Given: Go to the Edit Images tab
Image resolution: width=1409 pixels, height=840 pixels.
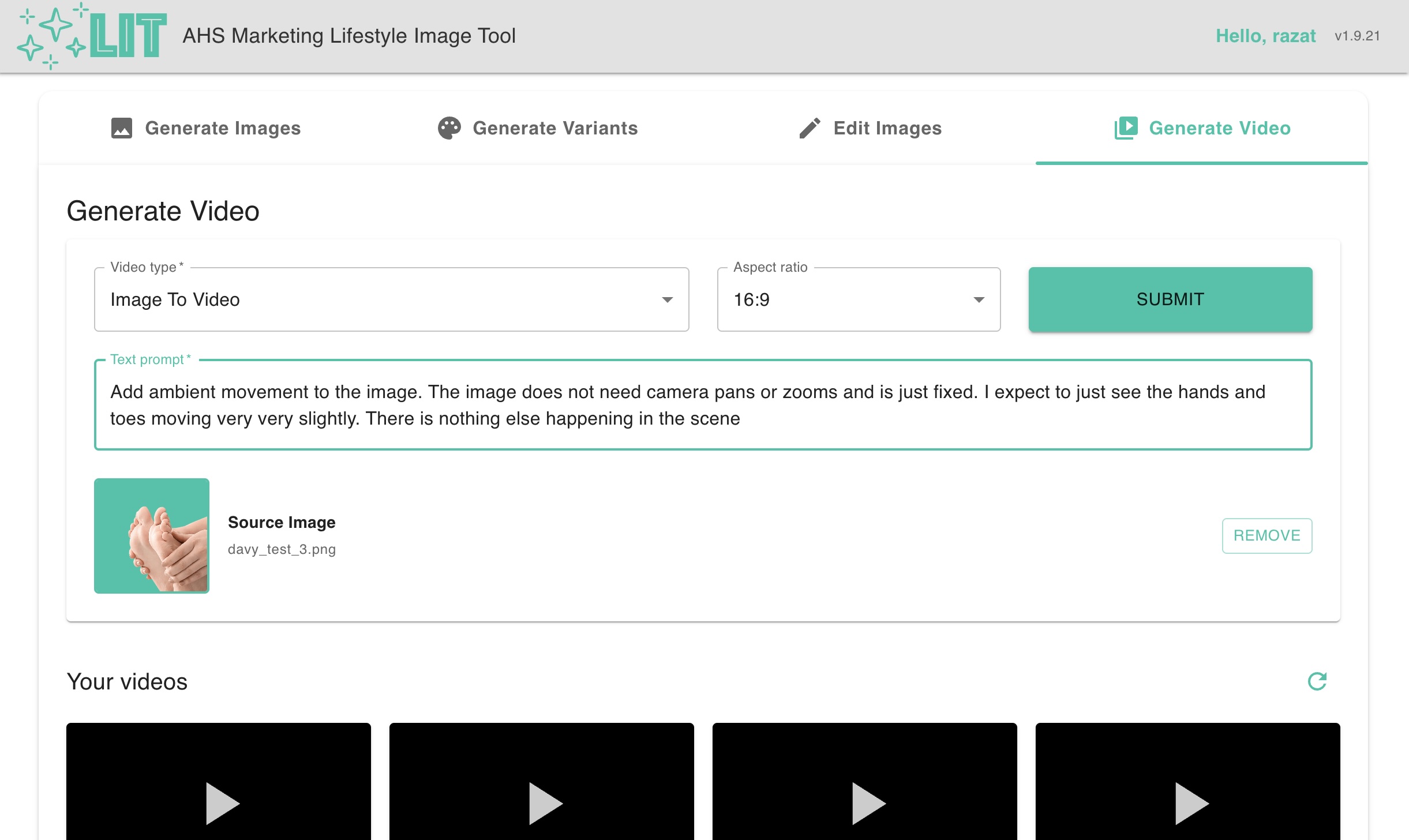Looking at the screenshot, I should pyautogui.click(x=887, y=128).
